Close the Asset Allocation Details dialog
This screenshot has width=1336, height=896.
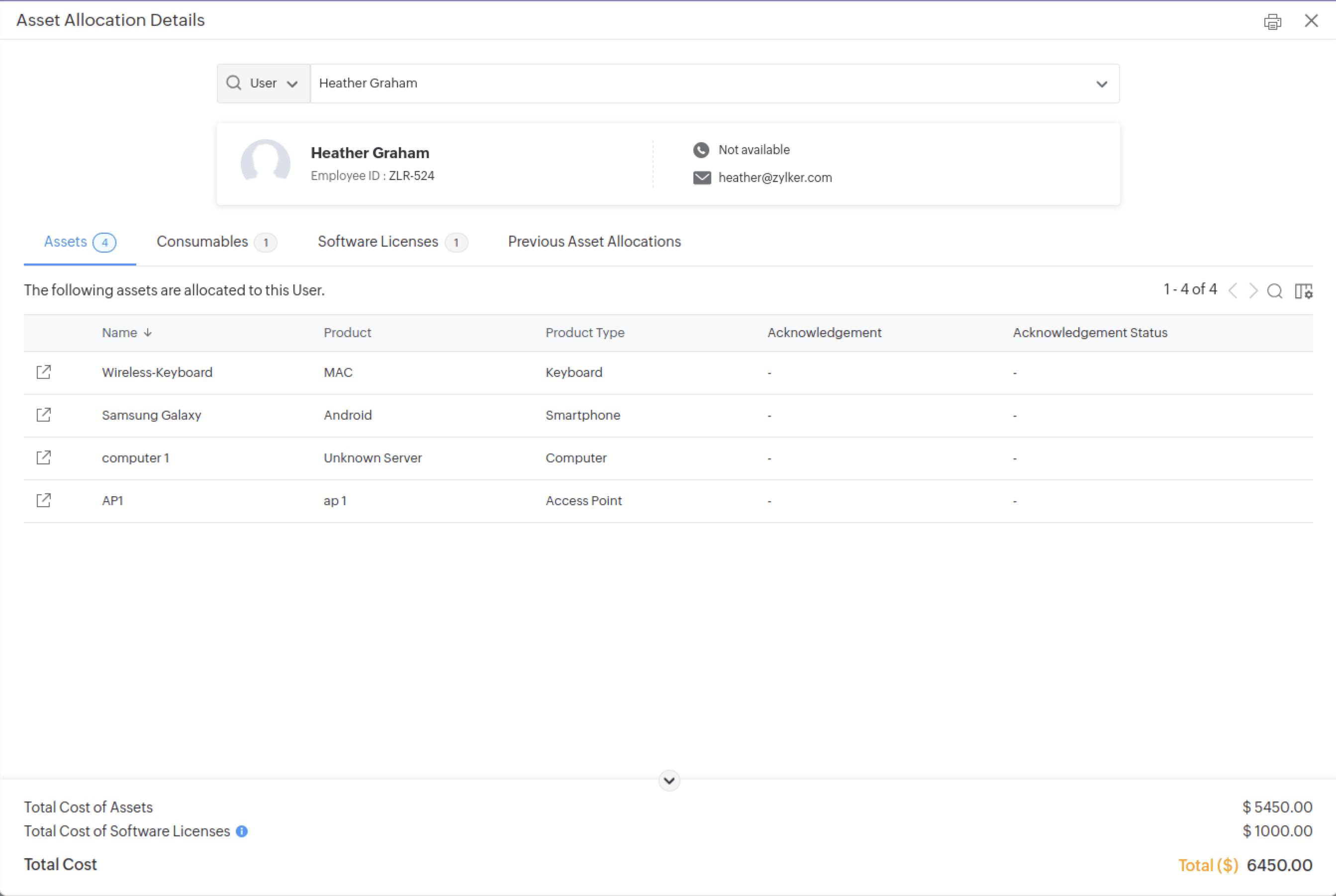point(1311,20)
